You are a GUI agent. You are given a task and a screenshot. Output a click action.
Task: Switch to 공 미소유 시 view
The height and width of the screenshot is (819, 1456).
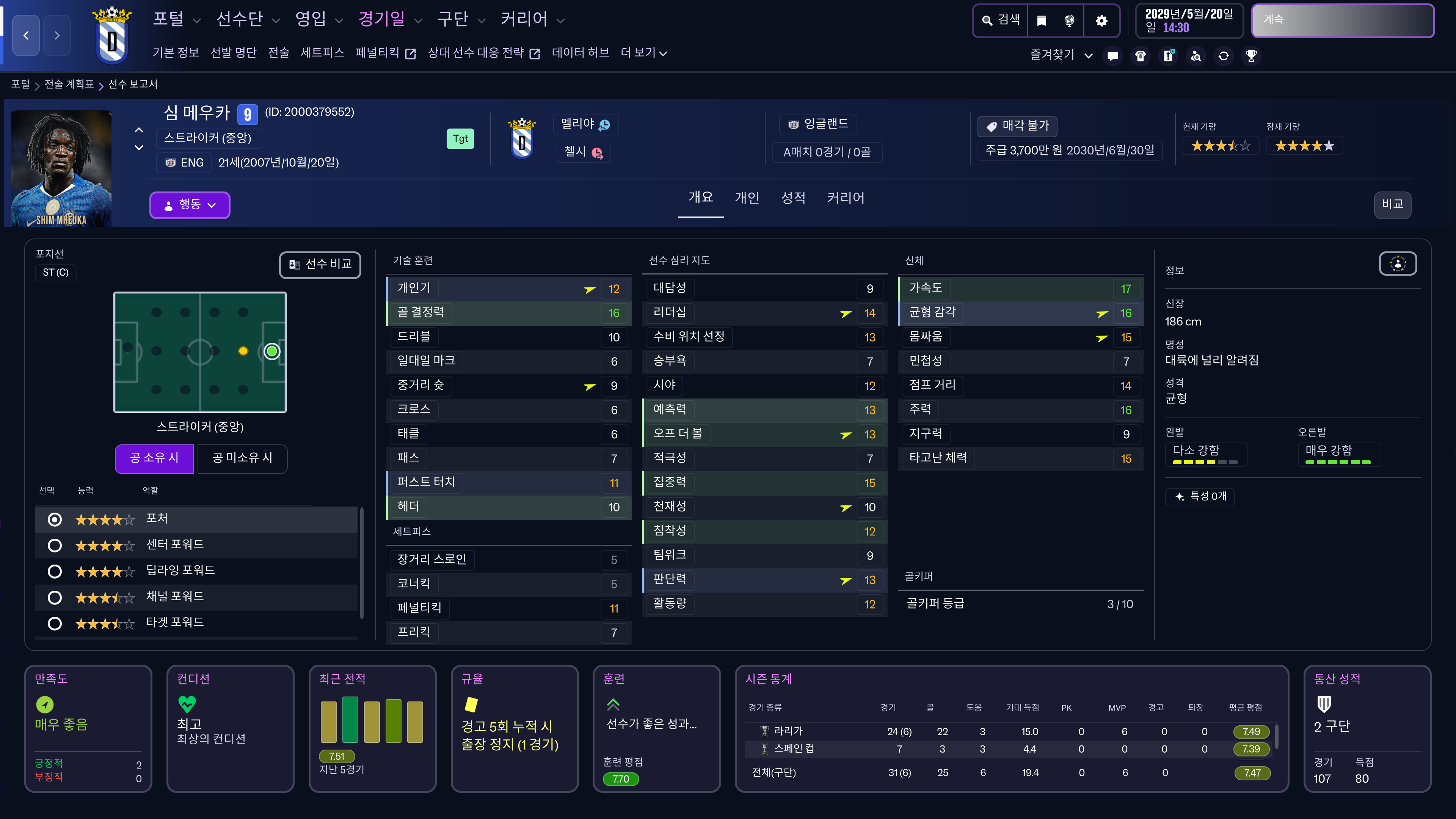(242, 458)
